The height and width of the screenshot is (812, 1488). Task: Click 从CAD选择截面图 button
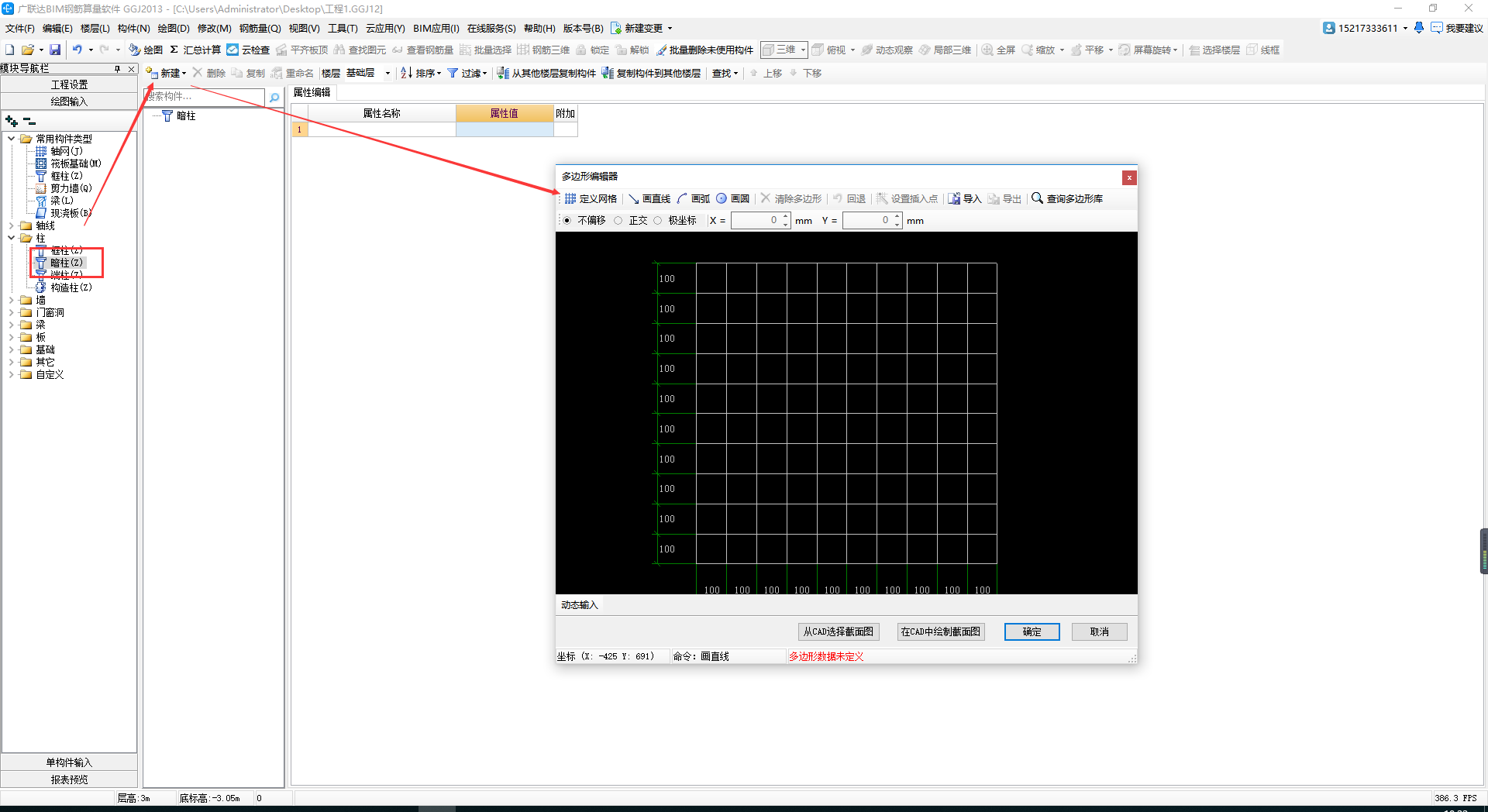839,632
